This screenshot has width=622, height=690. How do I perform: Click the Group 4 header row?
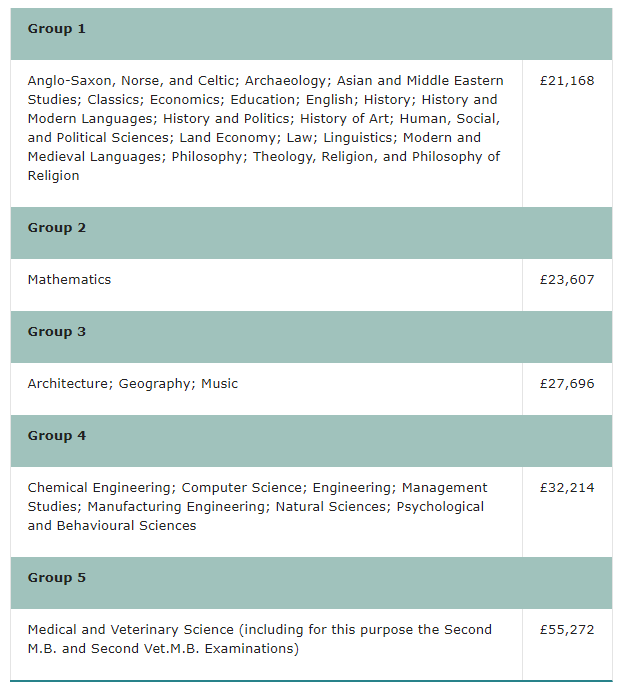(x=311, y=440)
